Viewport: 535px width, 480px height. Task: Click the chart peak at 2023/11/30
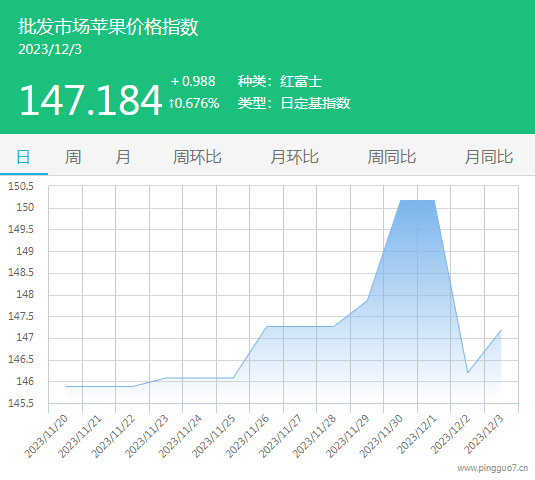tap(401, 201)
